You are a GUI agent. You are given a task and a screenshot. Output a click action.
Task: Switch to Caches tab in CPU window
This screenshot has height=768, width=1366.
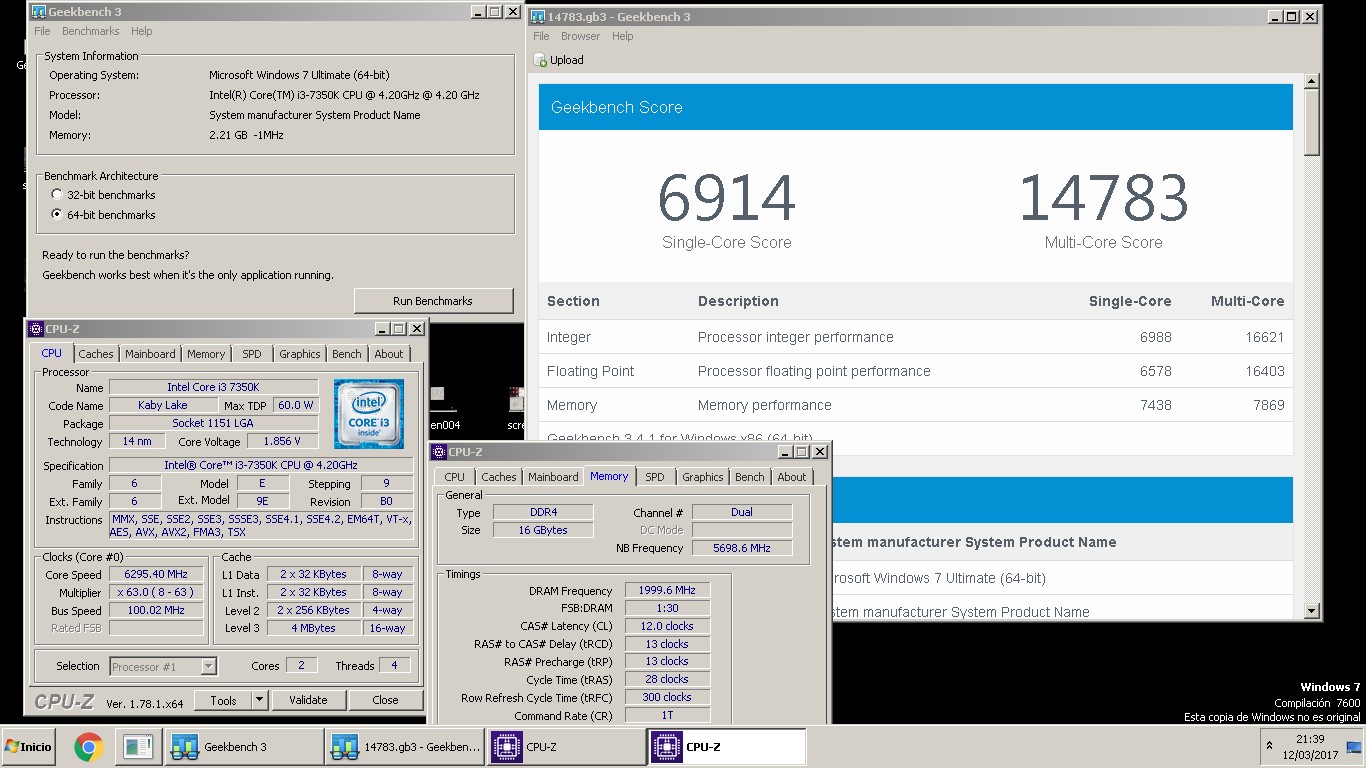pos(96,354)
